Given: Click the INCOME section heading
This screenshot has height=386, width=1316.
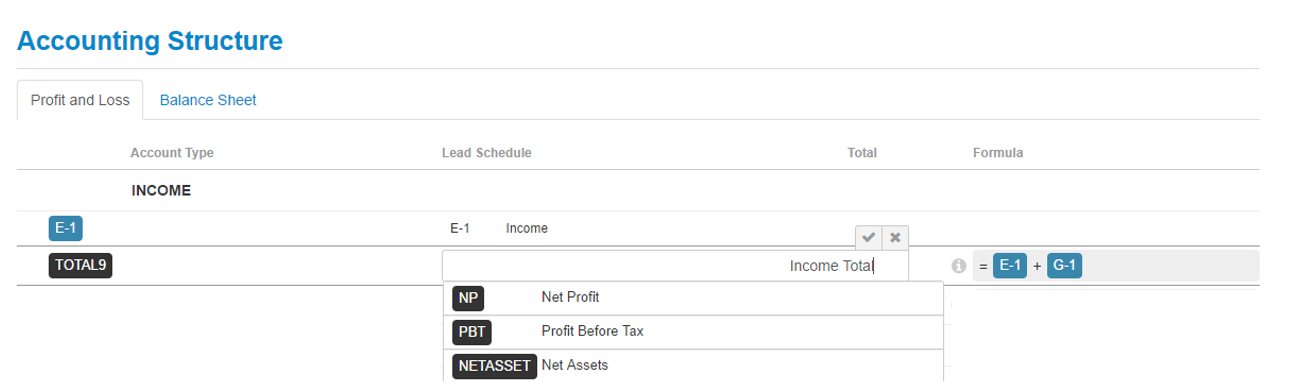Looking at the screenshot, I should 161,191.
